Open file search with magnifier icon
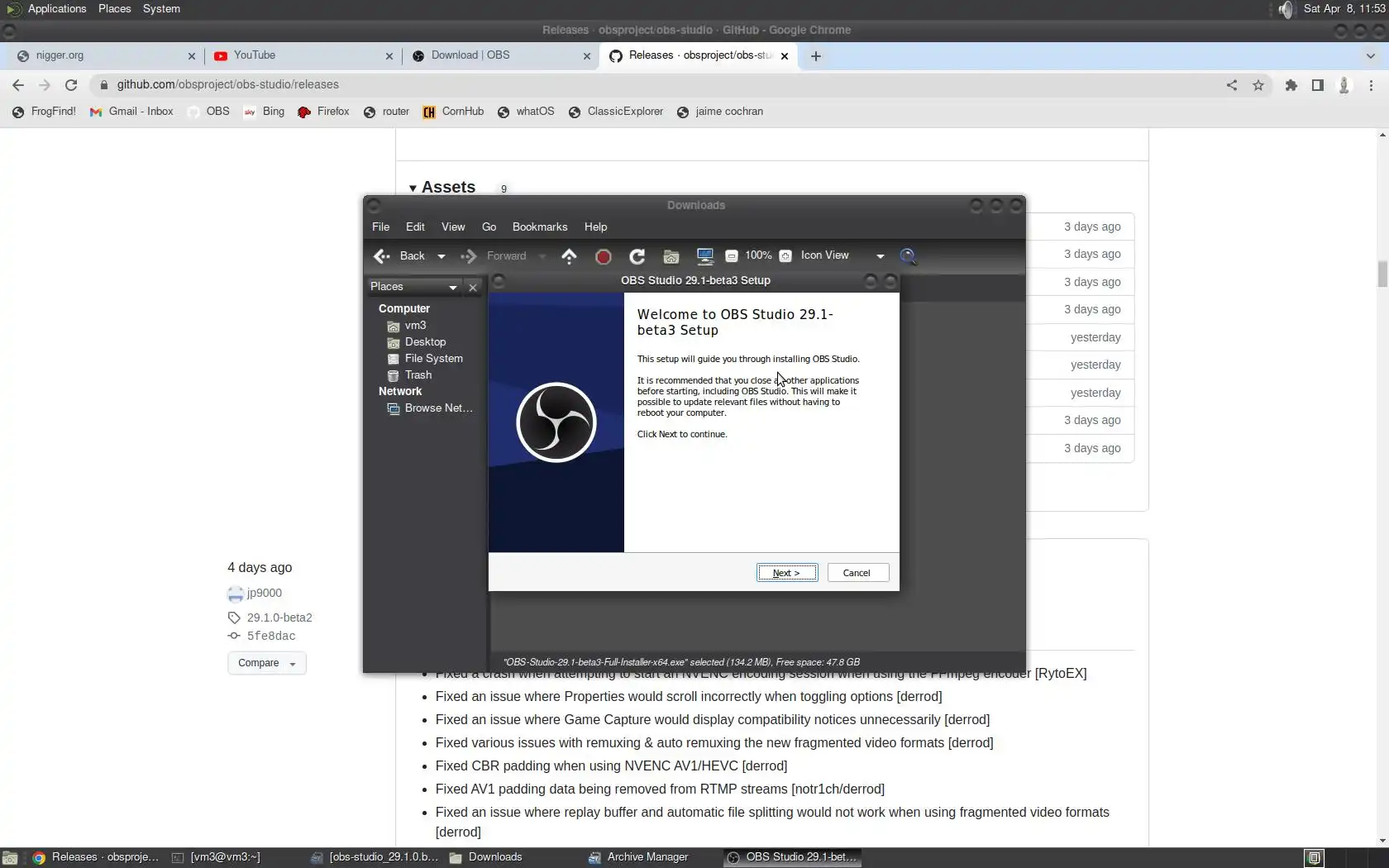 [x=908, y=256]
